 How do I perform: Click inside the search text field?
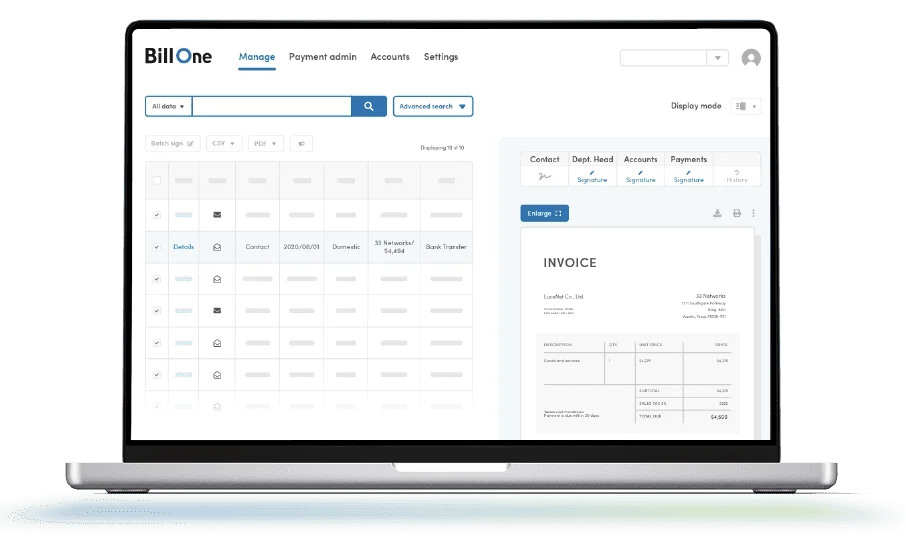pos(272,106)
